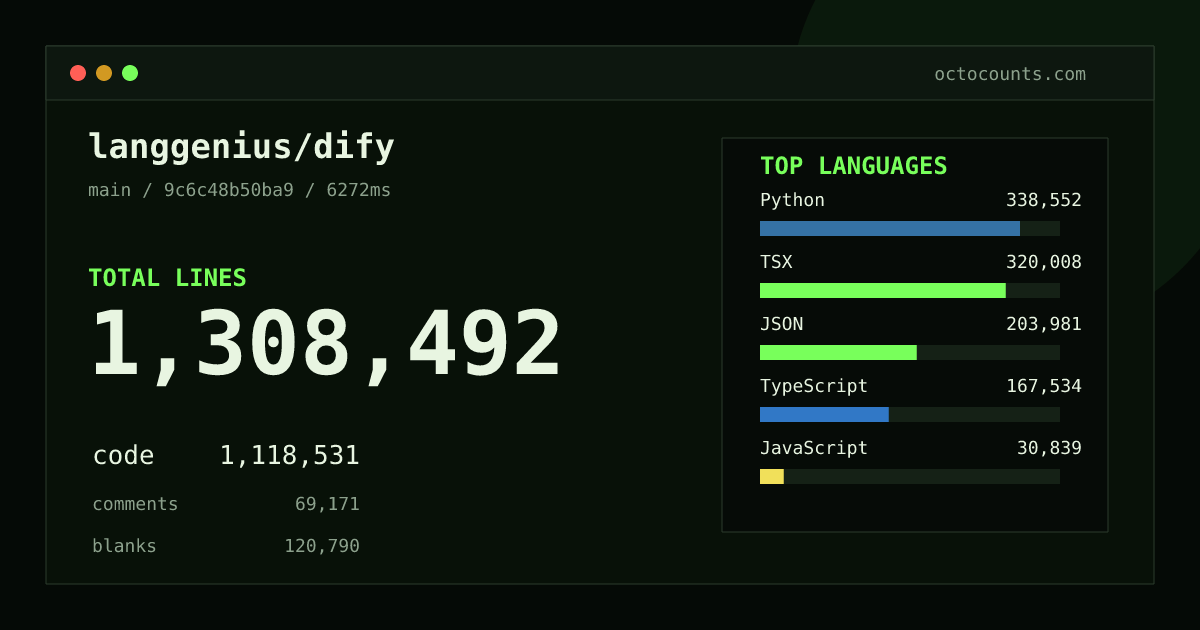Click the code label

123,456
